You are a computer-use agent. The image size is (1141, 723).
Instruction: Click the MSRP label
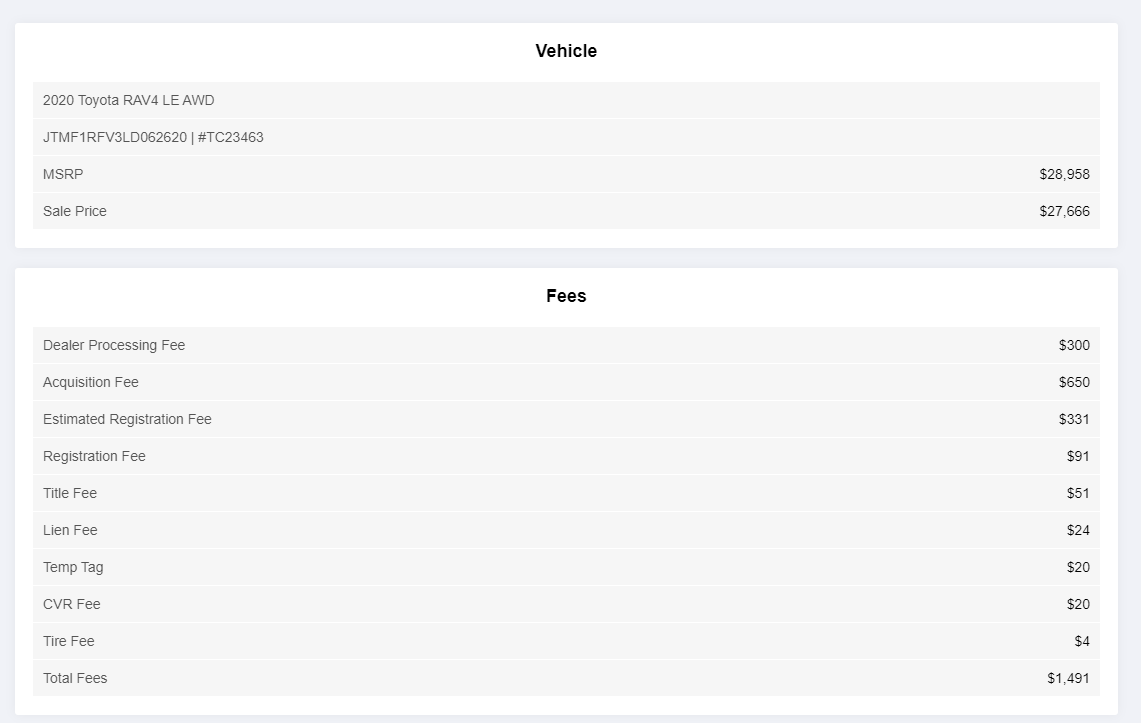click(x=63, y=175)
